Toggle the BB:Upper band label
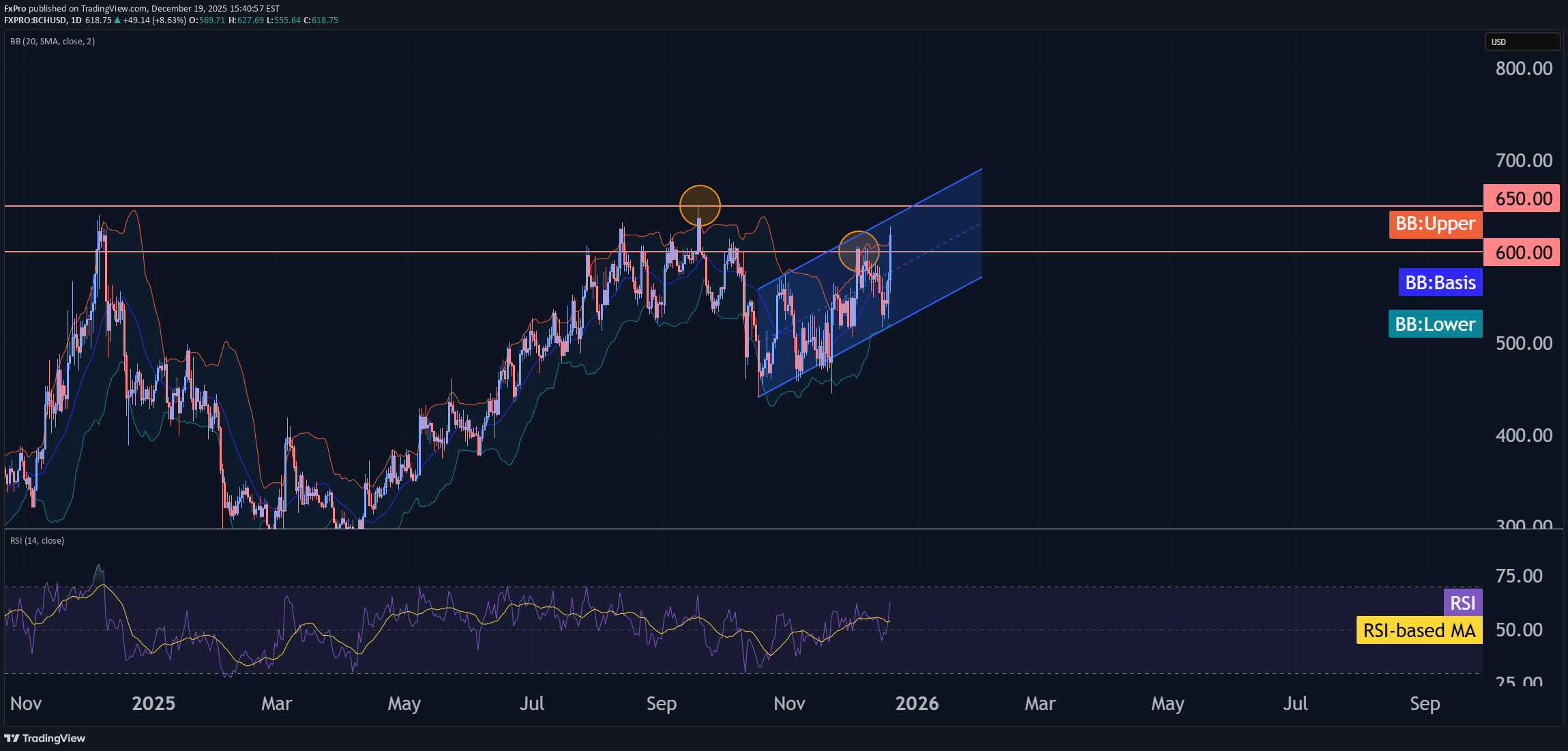 [1435, 224]
